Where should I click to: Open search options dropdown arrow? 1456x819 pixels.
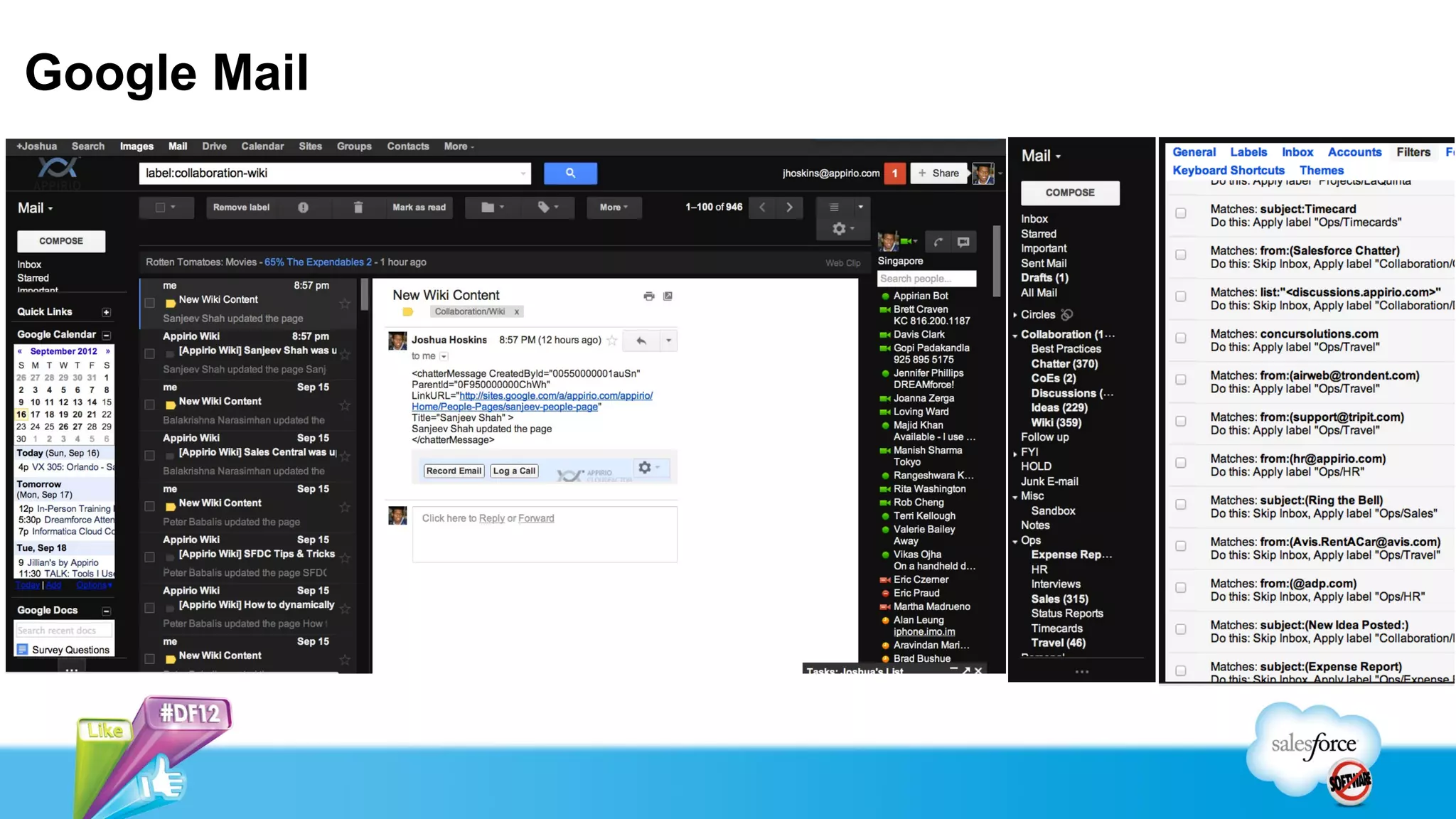(523, 173)
